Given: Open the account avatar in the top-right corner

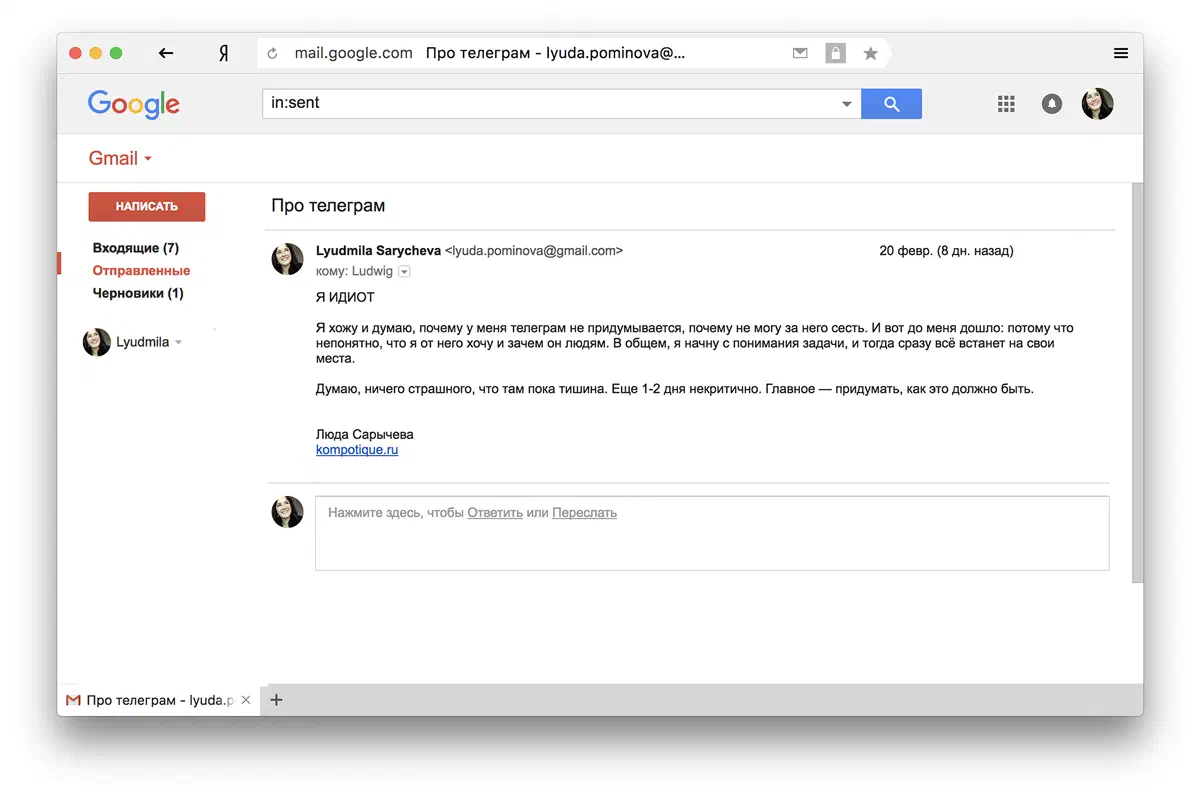Looking at the screenshot, I should coord(1098,103).
